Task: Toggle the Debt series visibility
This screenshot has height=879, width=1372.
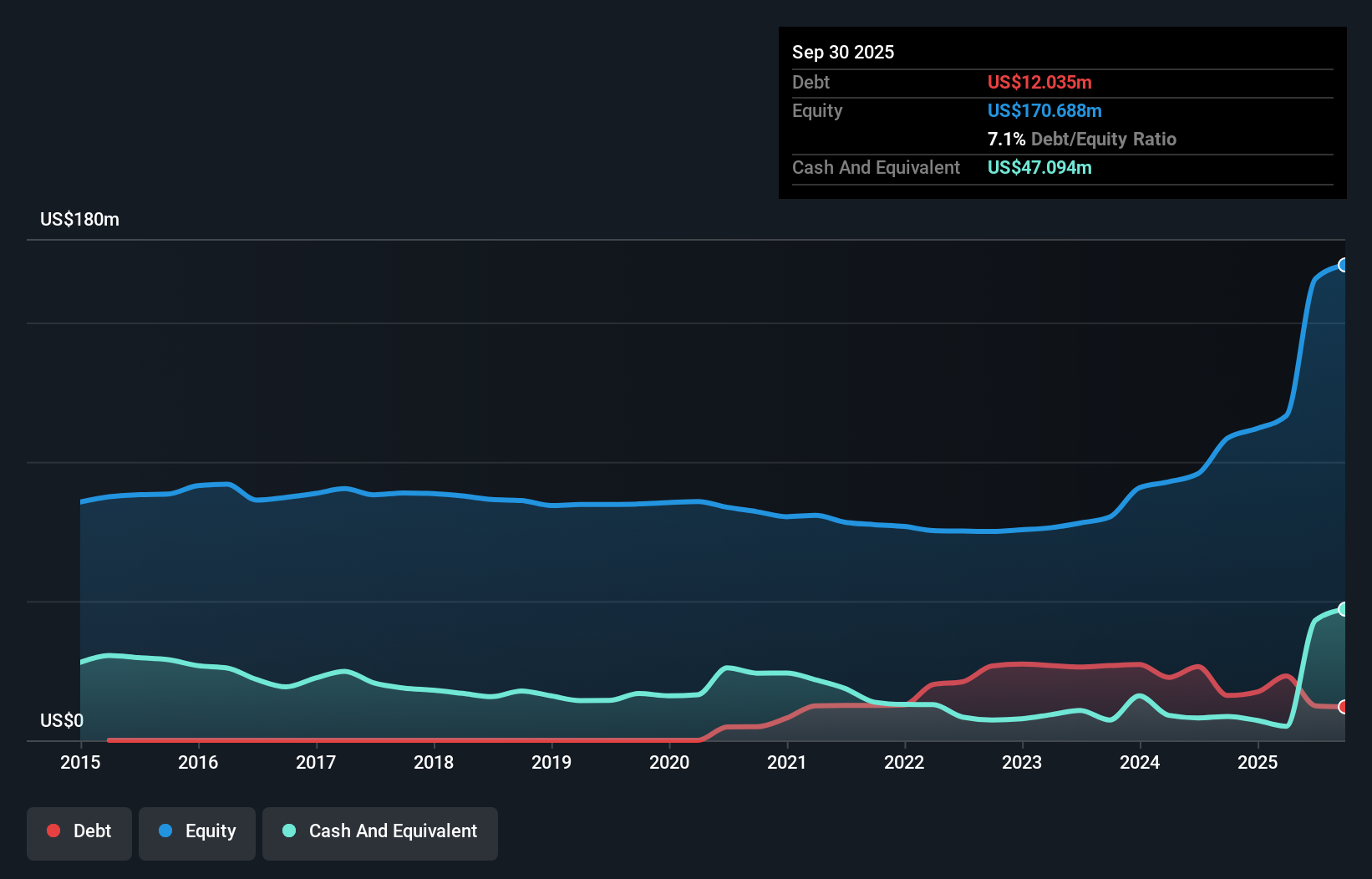Action: (x=79, y=833)
